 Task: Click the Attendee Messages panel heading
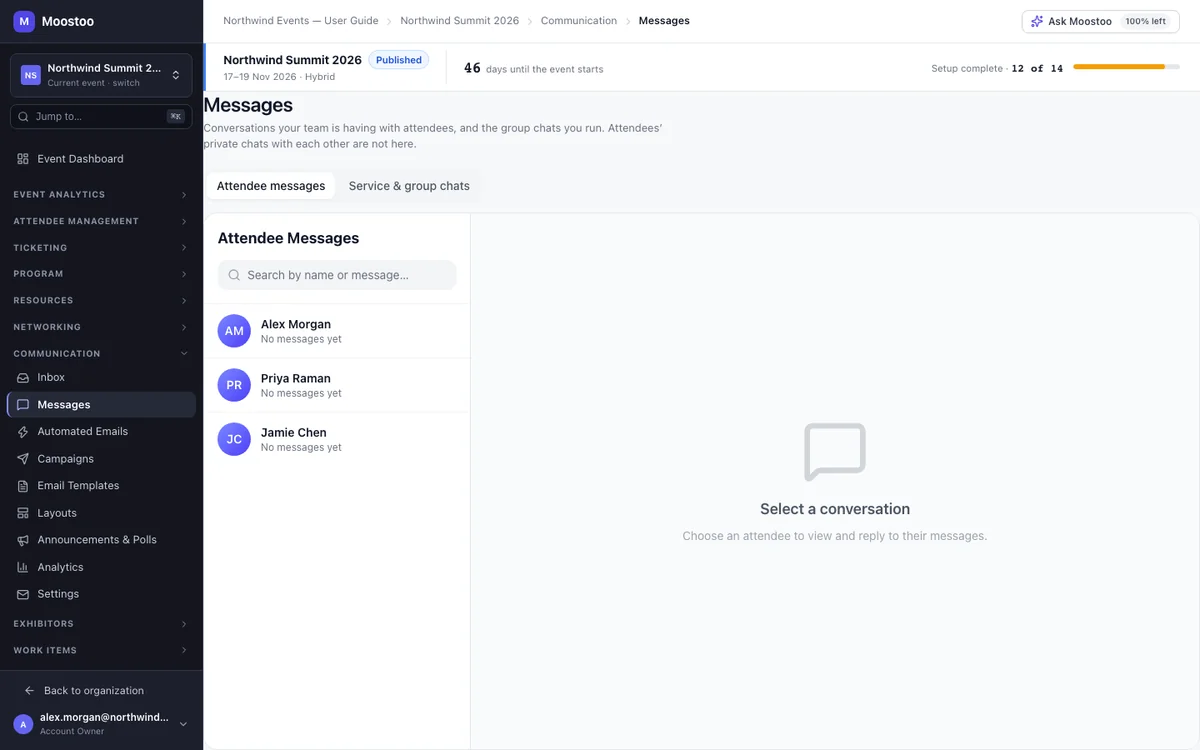click(x=288, y=238)
